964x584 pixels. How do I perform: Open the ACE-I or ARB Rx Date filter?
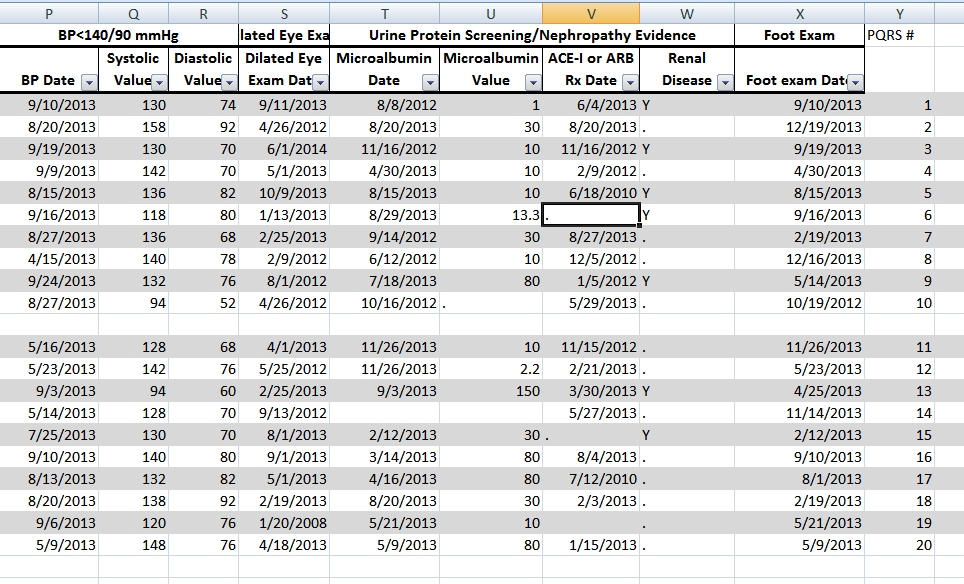630,82
